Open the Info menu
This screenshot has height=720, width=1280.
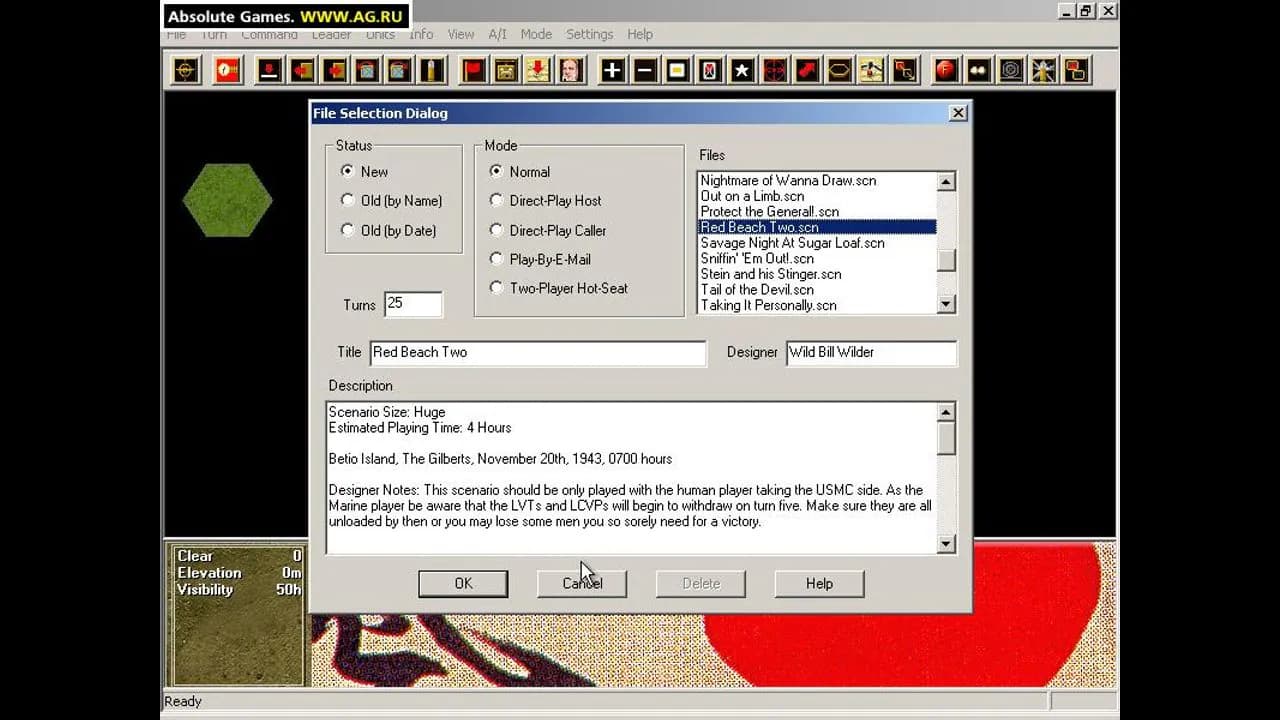point(421,34)
